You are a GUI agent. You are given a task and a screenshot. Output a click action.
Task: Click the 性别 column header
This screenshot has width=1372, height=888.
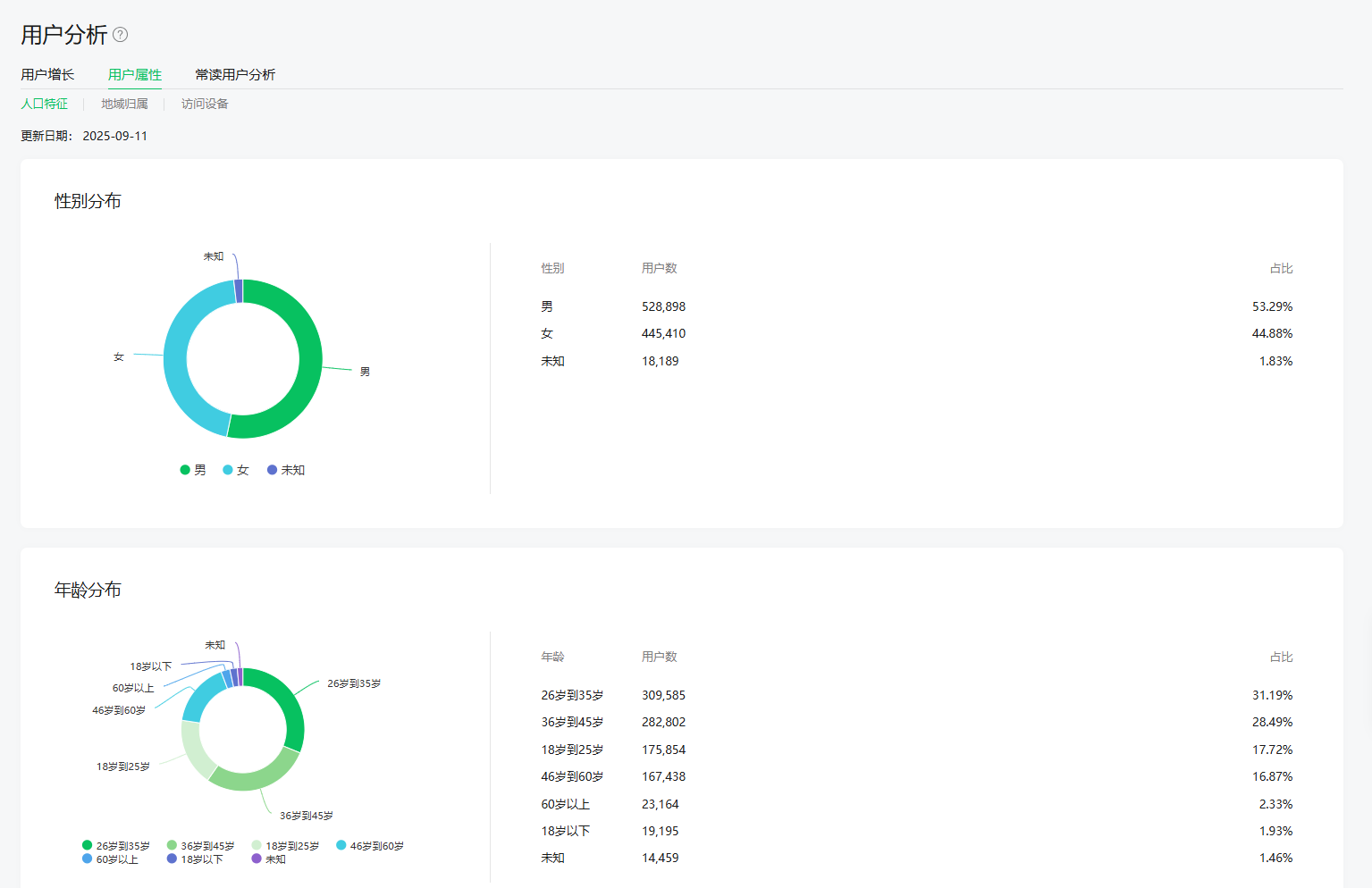(x=552, y=268)
